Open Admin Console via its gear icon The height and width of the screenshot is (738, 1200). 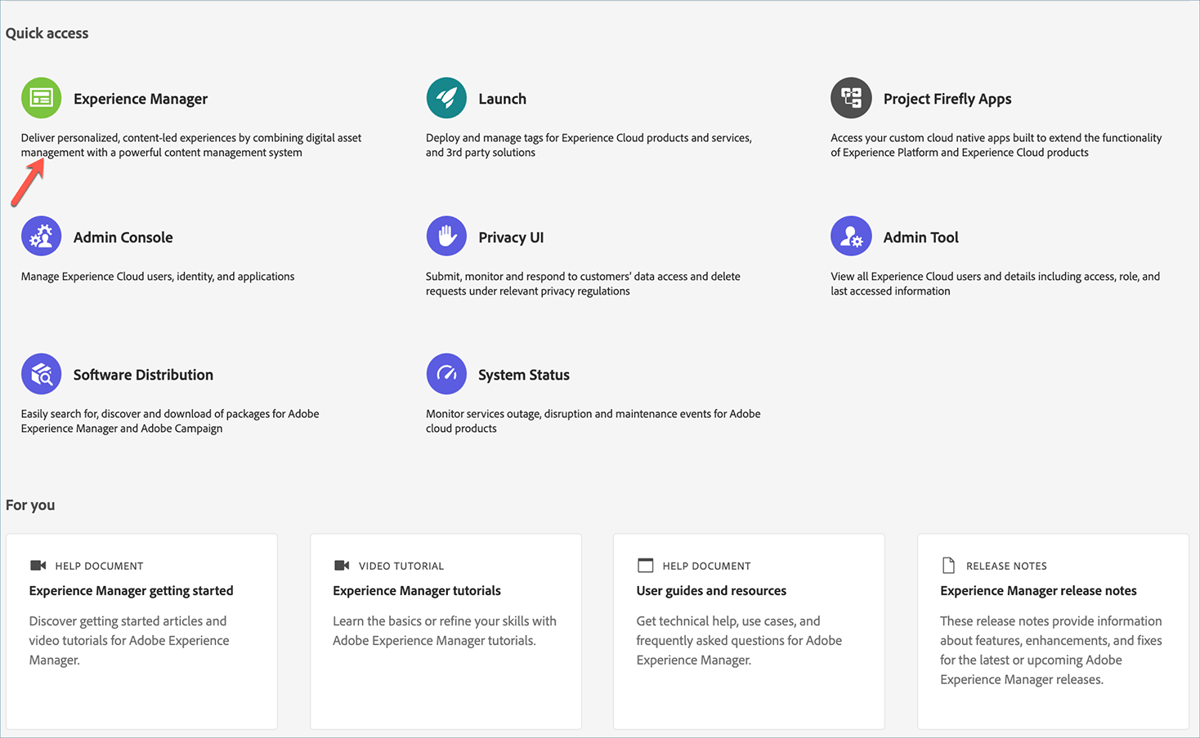(41, 236)
